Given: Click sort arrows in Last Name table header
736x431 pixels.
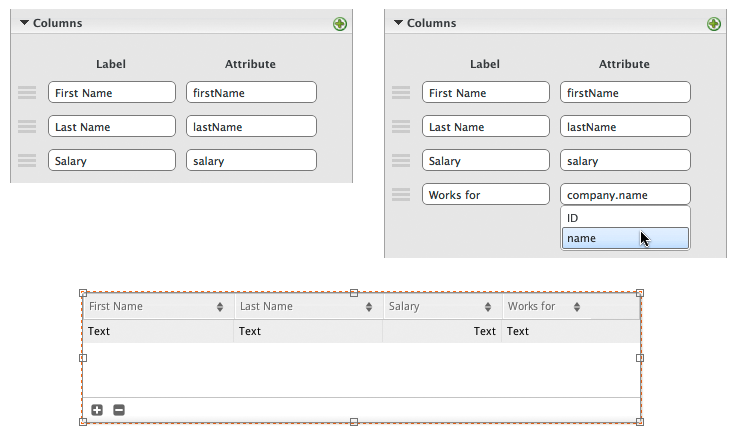Looking at the screenshot, I should [x=369, y=307].
